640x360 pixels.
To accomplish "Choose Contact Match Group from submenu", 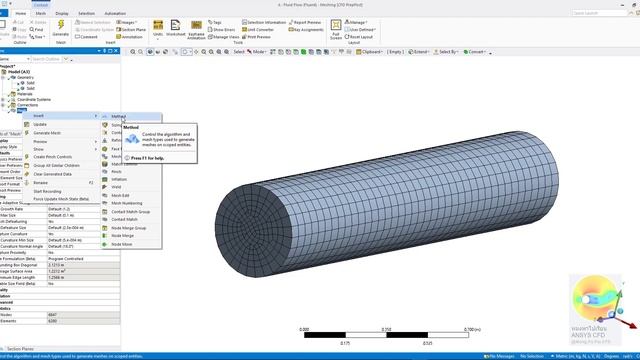I will click(x=131, y=212).
